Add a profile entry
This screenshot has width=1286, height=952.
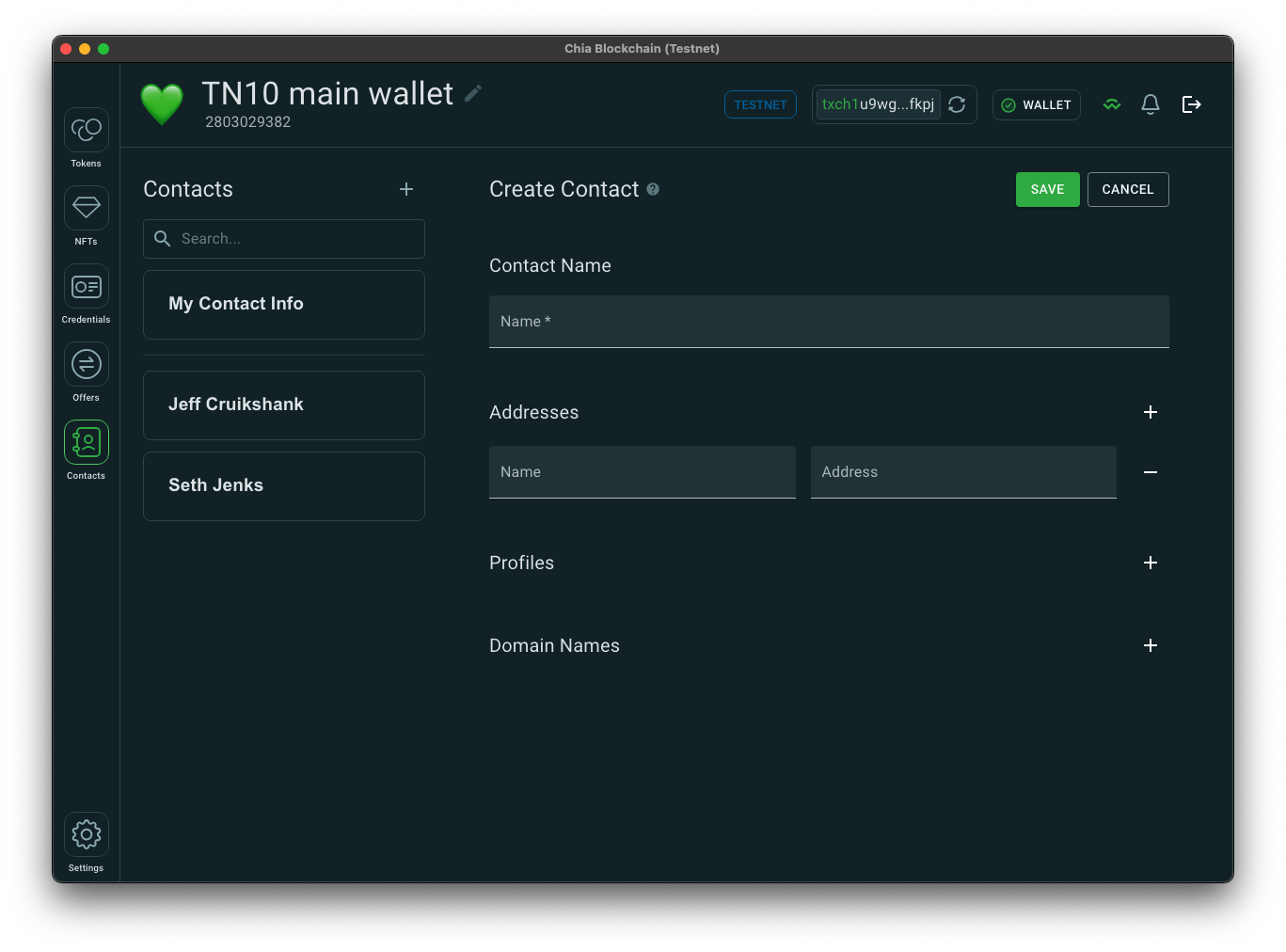[1150, 563]
